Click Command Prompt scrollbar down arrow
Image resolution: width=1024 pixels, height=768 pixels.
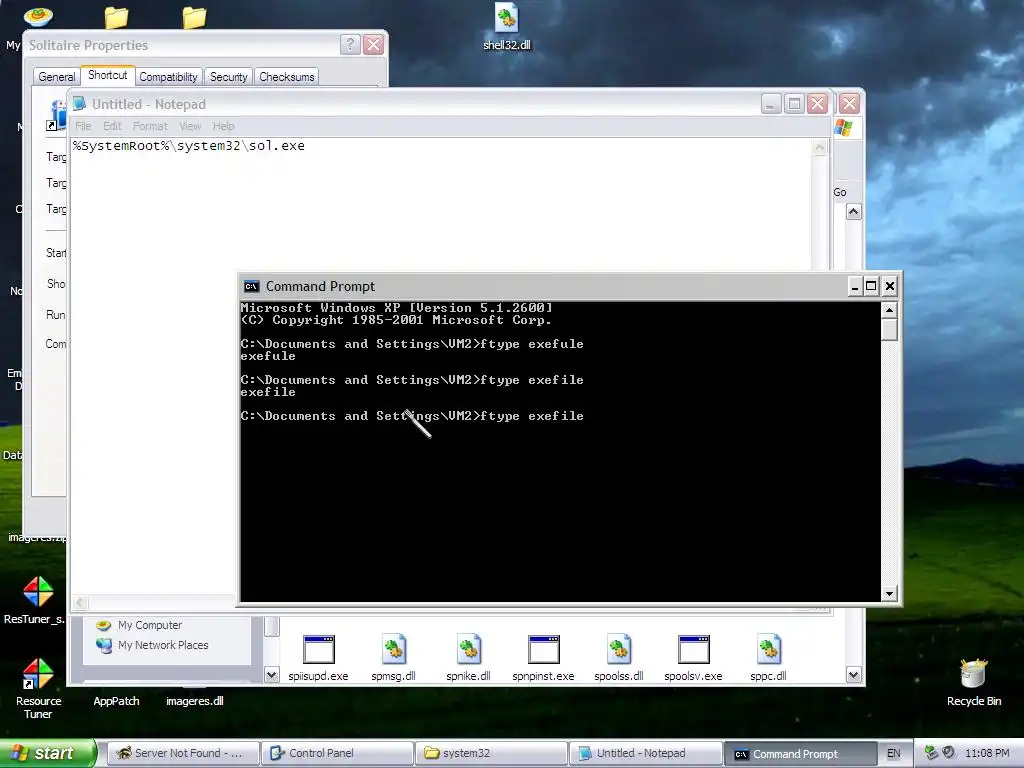889,594
